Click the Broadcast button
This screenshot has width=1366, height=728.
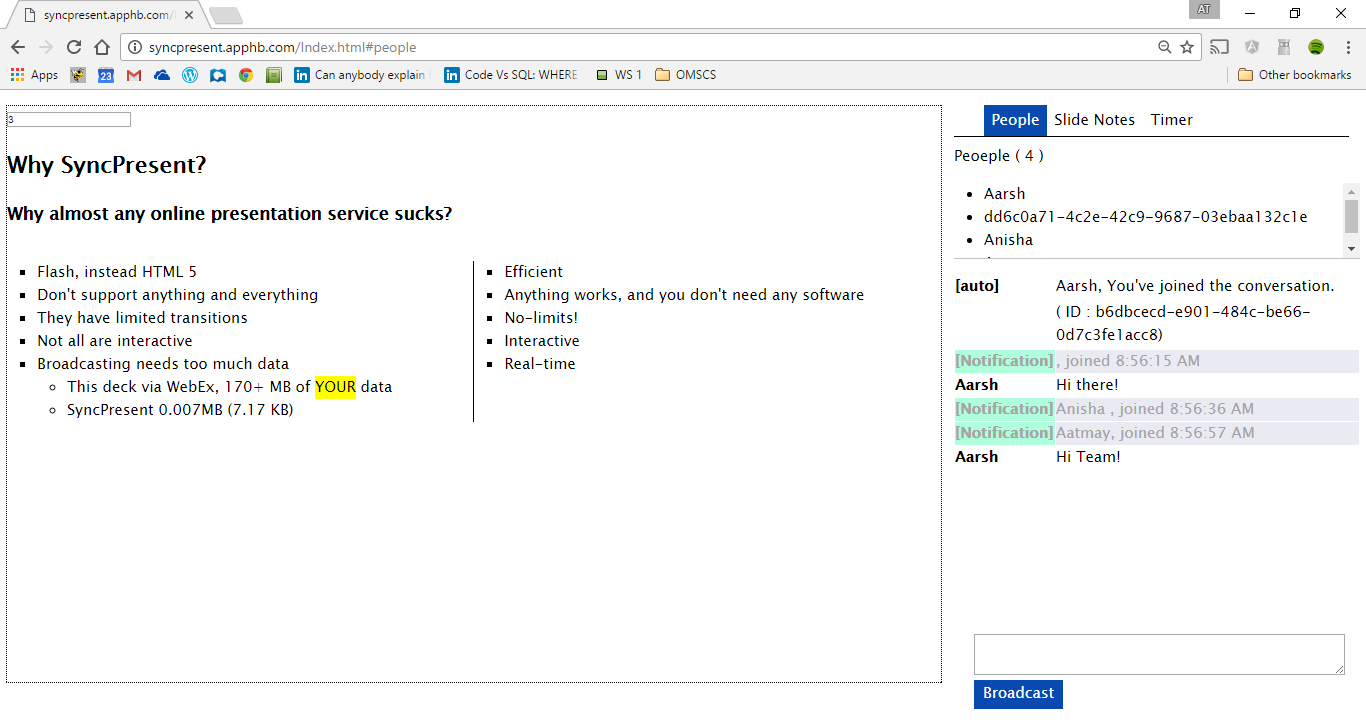click(x=1018, y=694)
